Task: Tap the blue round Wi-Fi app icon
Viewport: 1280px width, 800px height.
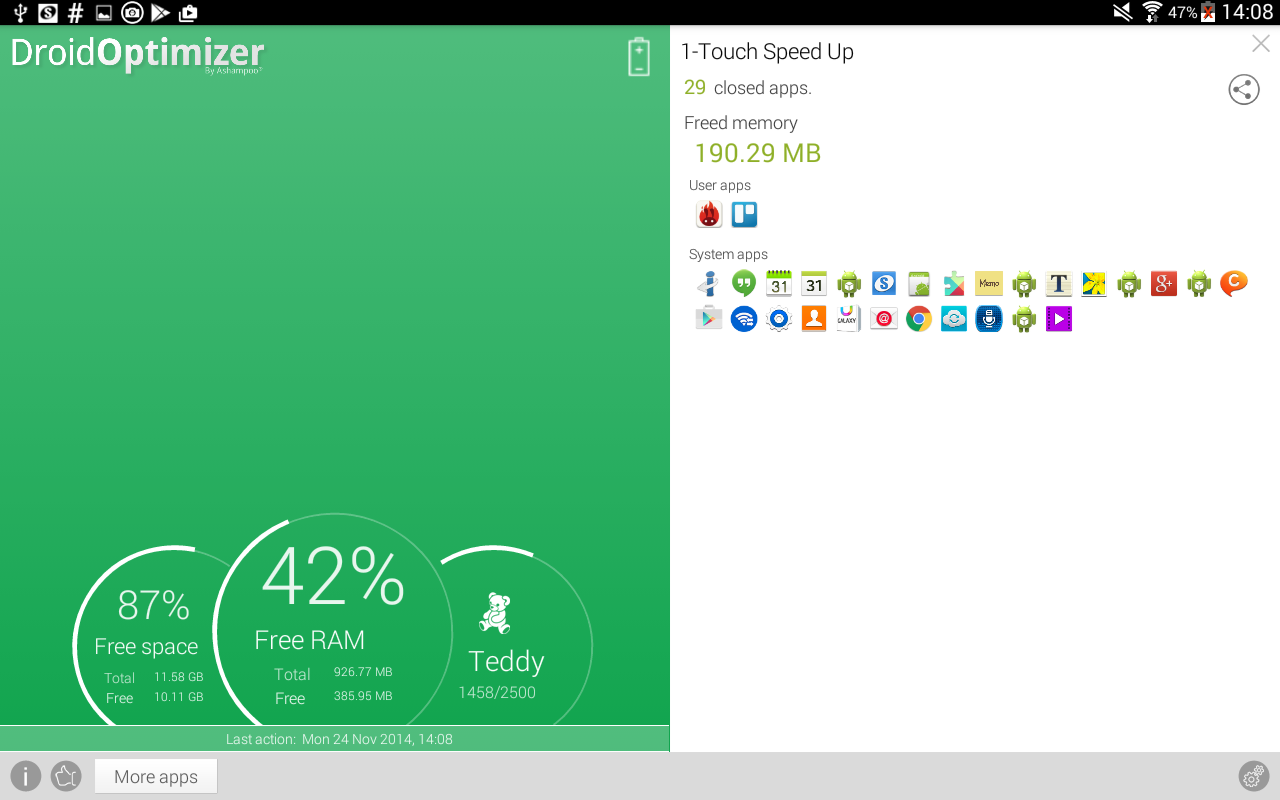Action: coord(744,319)
